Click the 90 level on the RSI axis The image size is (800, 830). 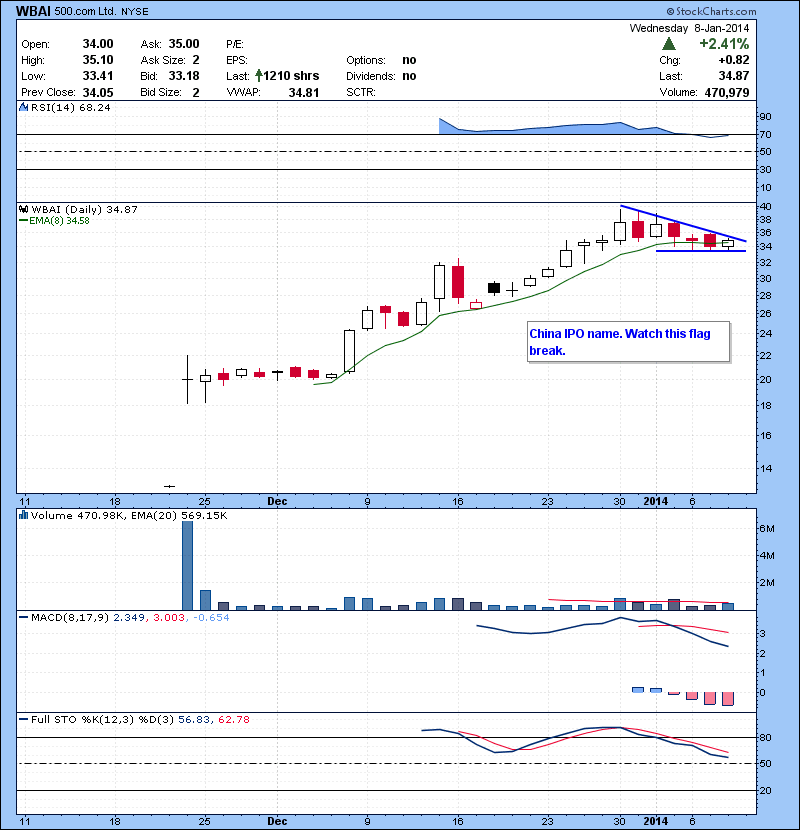coord(765,116)
